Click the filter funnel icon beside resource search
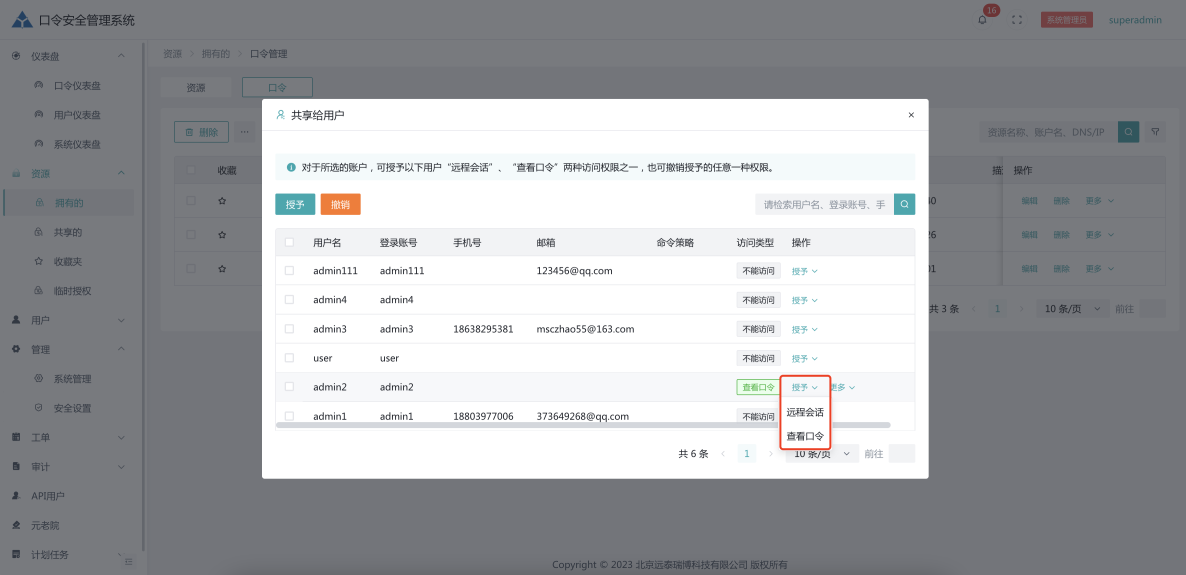The height and width of the screenshot is (575, 1186). click(1155, 131)
